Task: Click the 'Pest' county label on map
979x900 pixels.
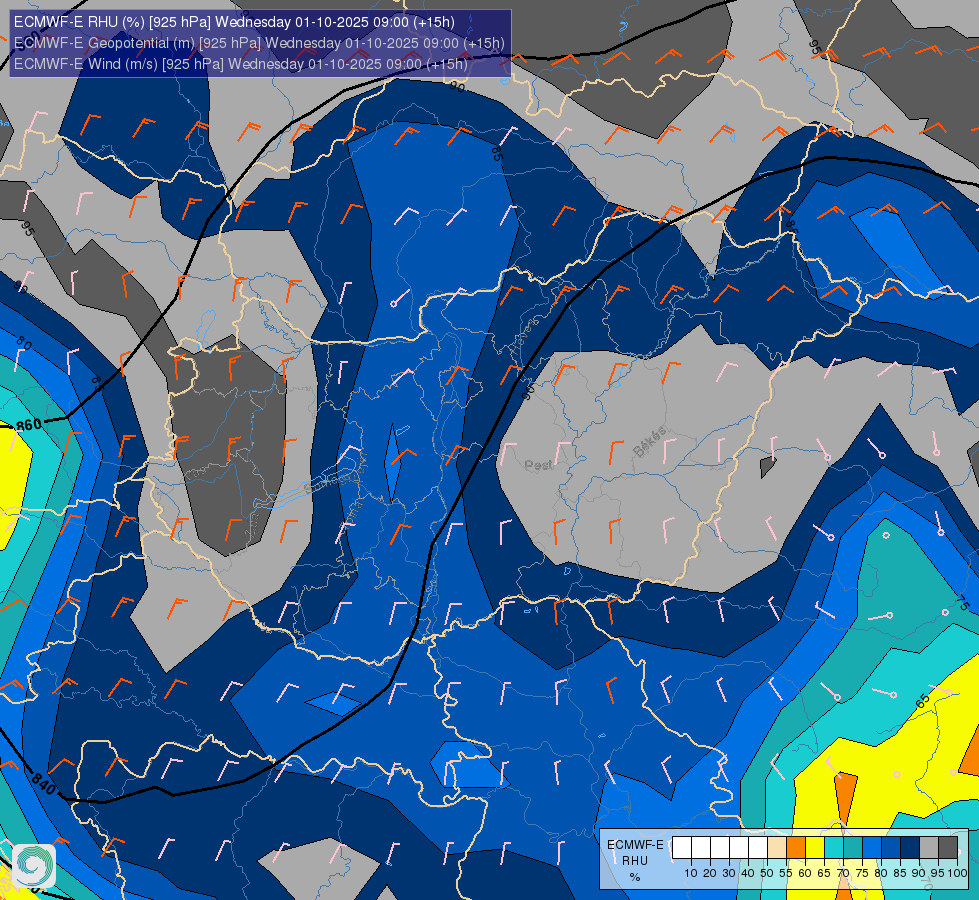Action: point(538,465)
